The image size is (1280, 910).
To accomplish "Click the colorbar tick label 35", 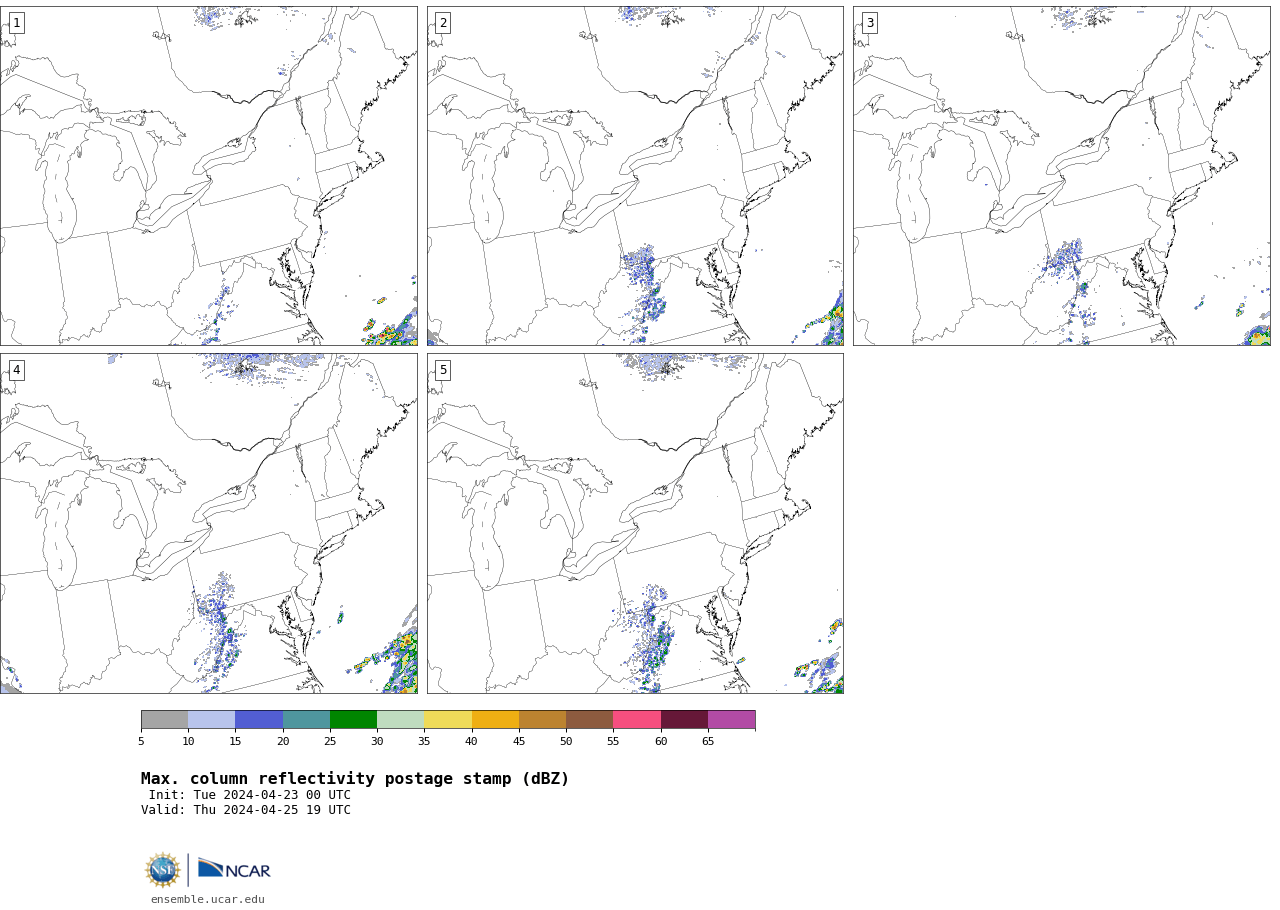I will pos(424,741).
